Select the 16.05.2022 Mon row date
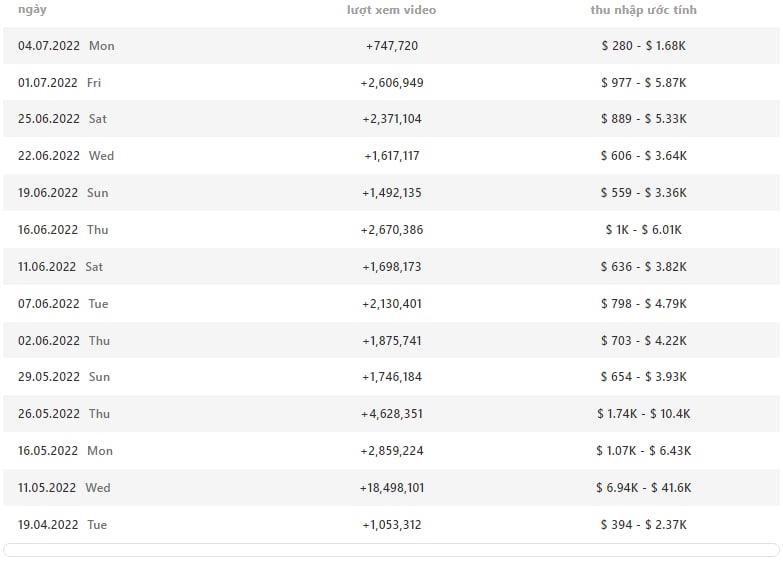 pyautogui.click(x=65, y=451)
